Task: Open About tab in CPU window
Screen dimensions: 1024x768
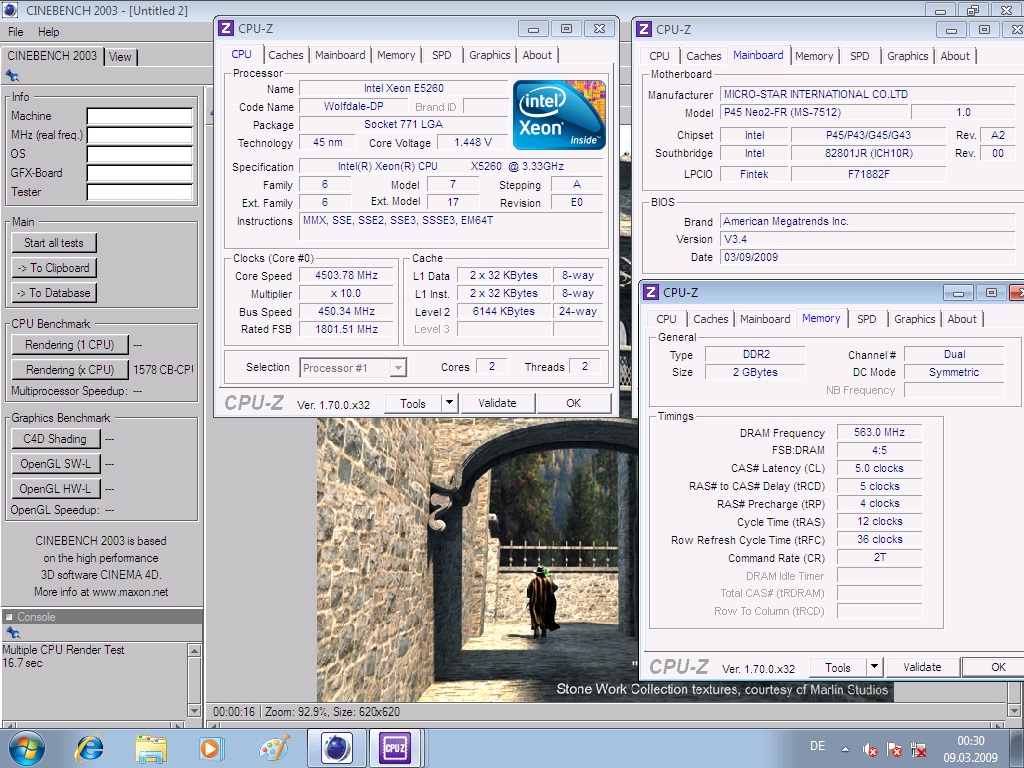Action: point(537,55)
